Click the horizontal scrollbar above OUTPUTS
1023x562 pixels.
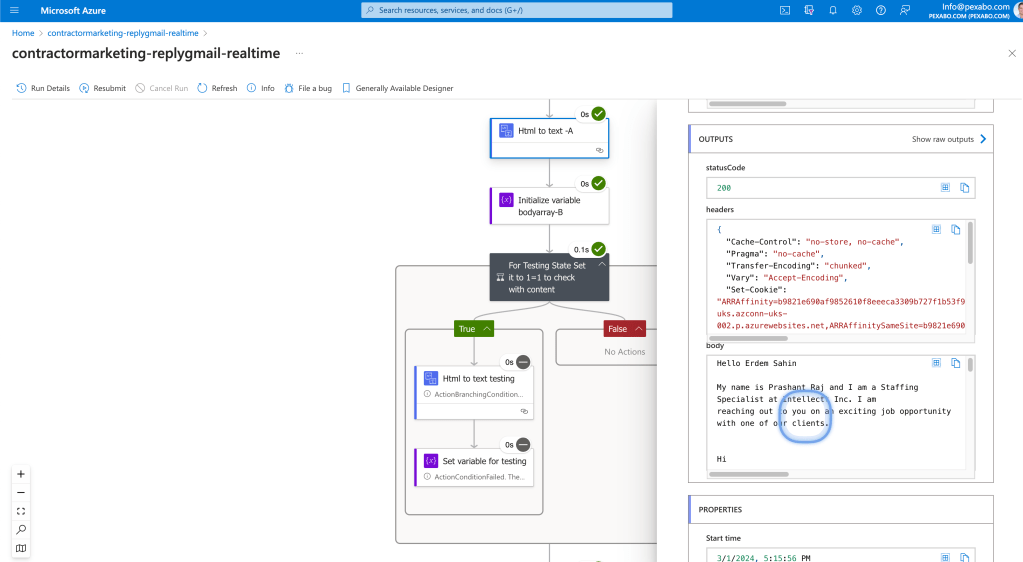coord(748,103)
